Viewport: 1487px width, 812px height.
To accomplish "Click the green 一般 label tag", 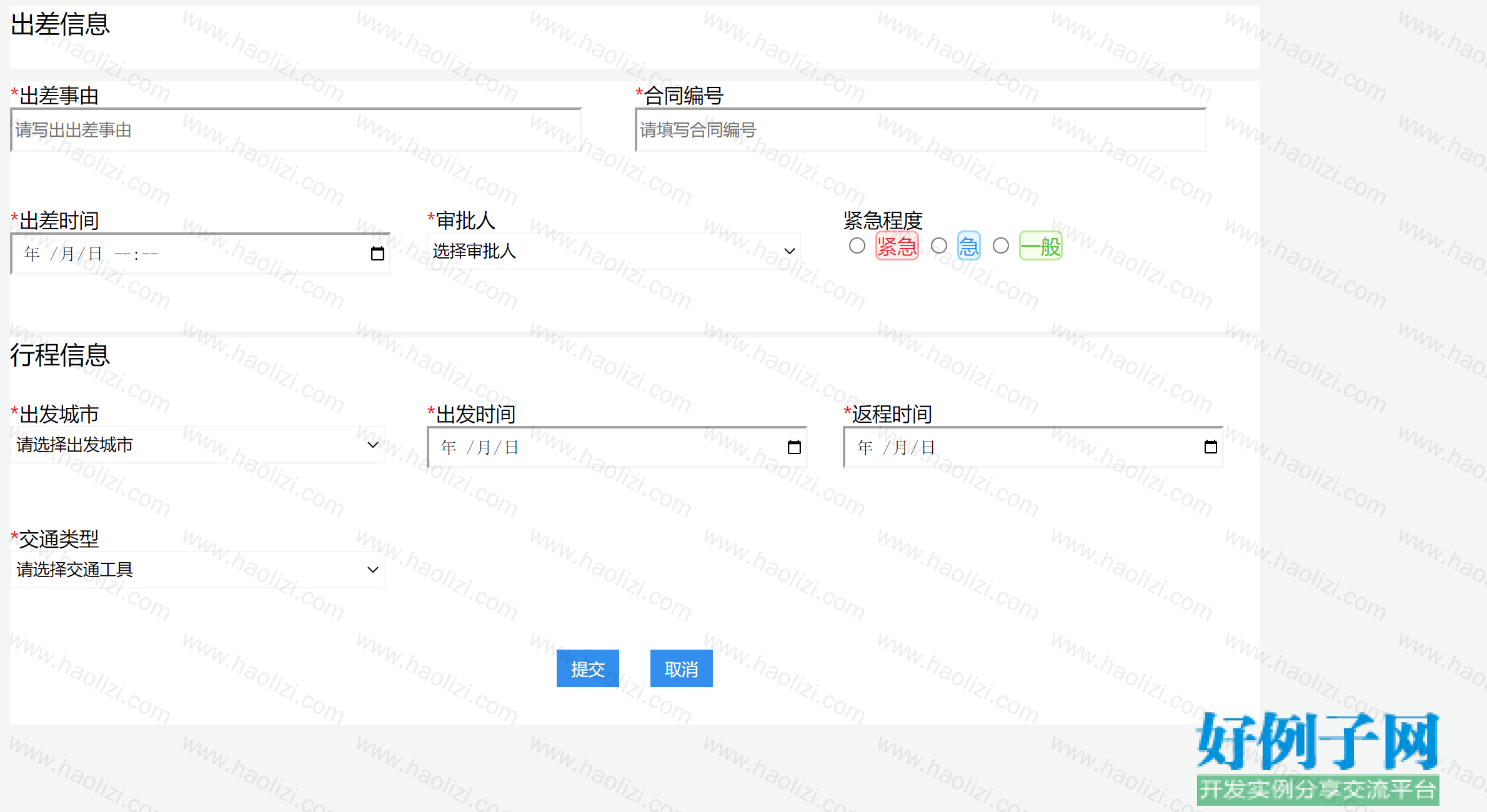I will coord(1041,246).
